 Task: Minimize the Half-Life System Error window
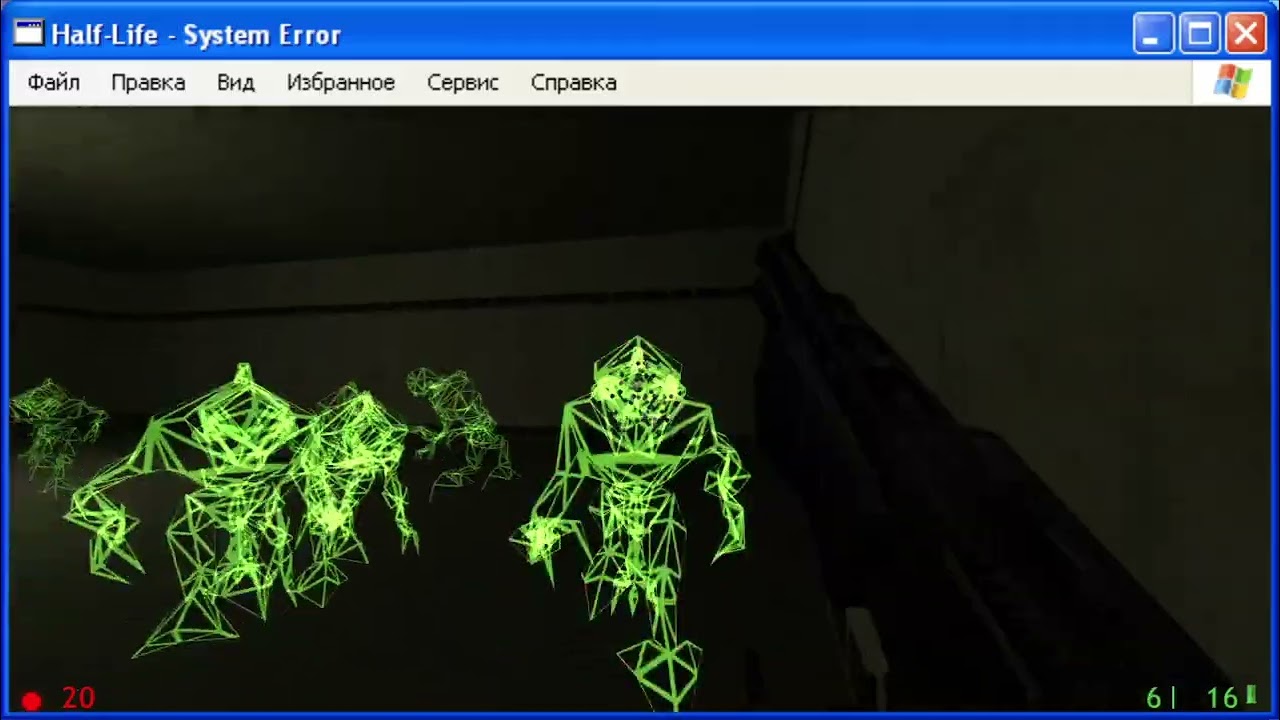pos(1152,34)
